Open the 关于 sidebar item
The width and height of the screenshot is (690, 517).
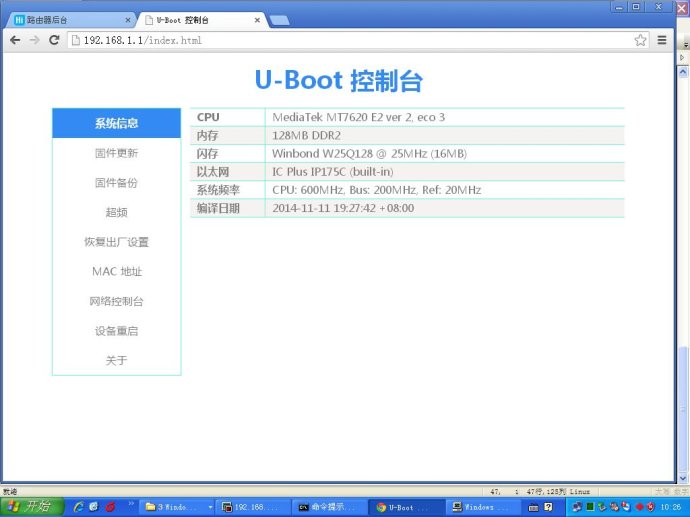coord(117,360)
